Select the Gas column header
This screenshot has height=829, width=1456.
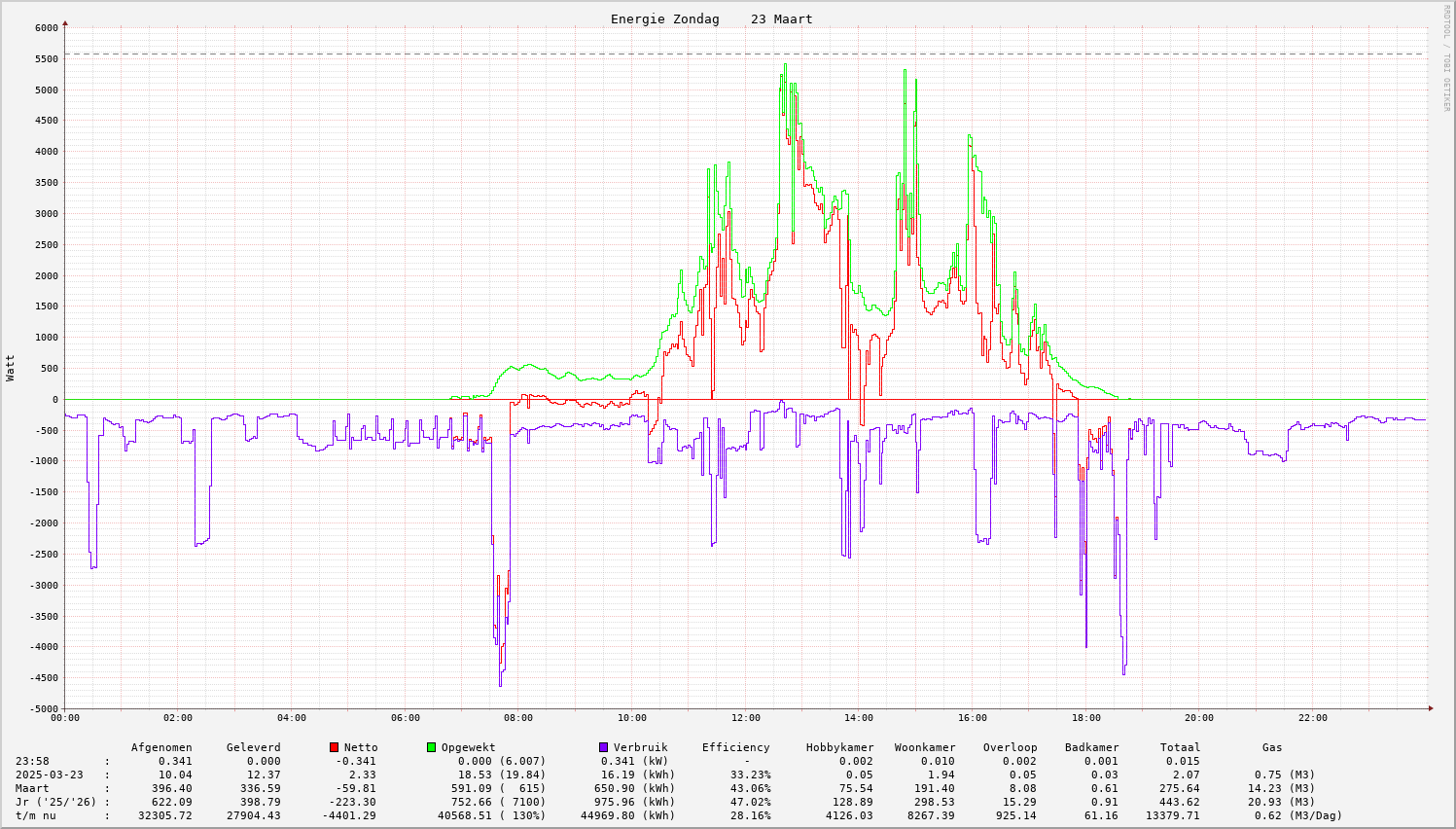(x=1272, y=747)
